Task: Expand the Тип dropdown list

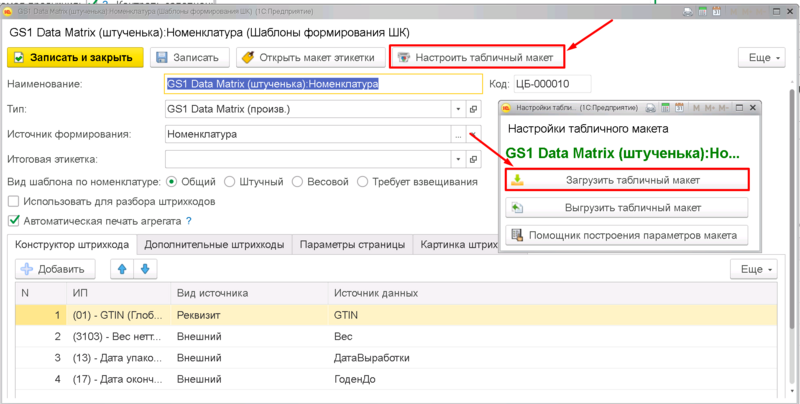Action: pos(458,109)
